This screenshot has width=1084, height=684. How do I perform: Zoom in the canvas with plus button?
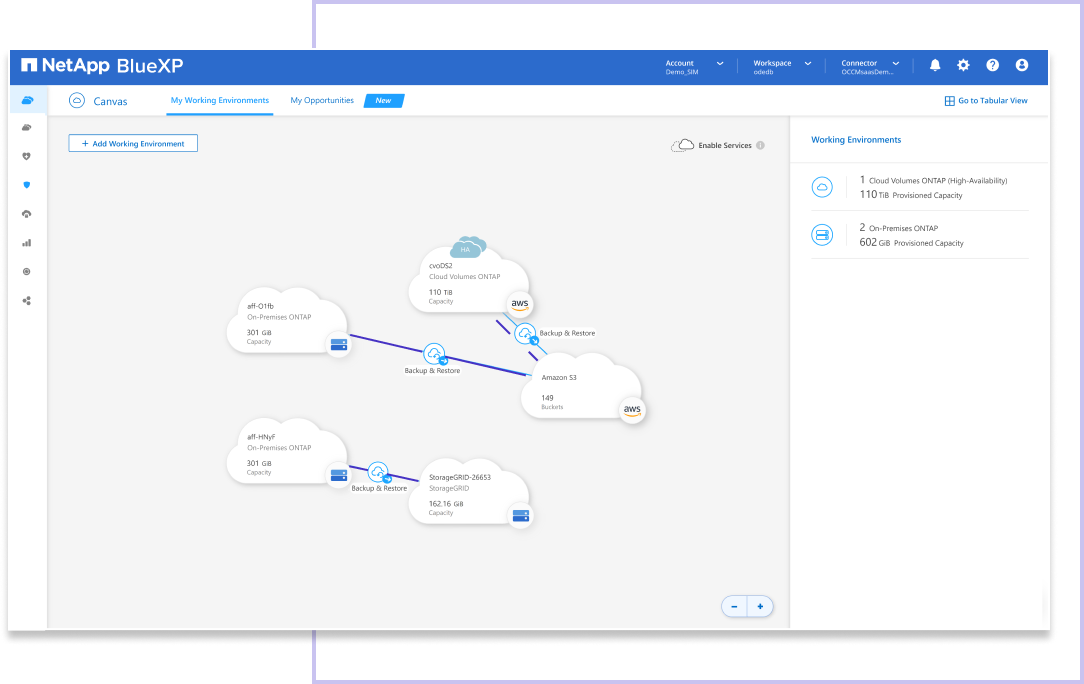point(760,606)
